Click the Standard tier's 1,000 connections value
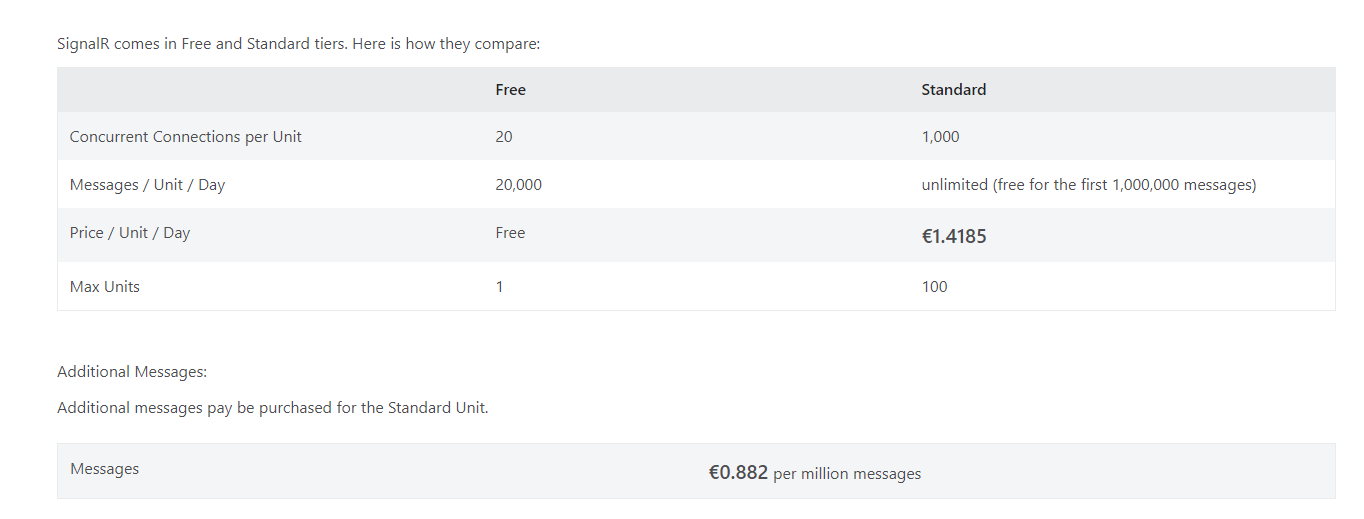 [x=940, y=137]
